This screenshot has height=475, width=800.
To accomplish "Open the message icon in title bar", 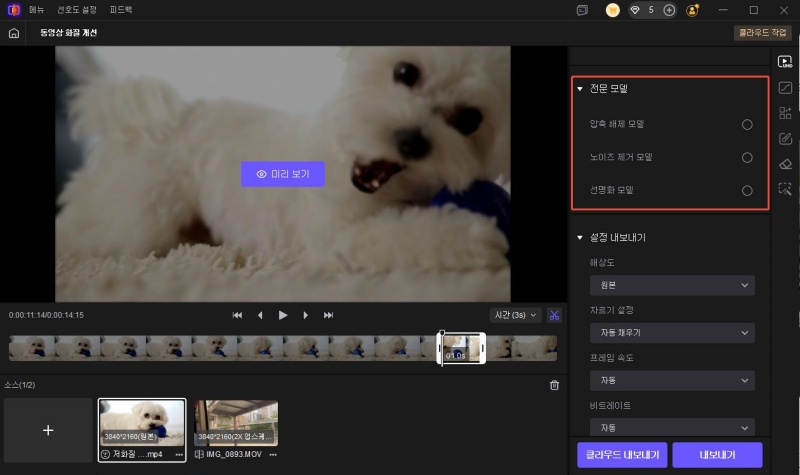I will (583, 10).
